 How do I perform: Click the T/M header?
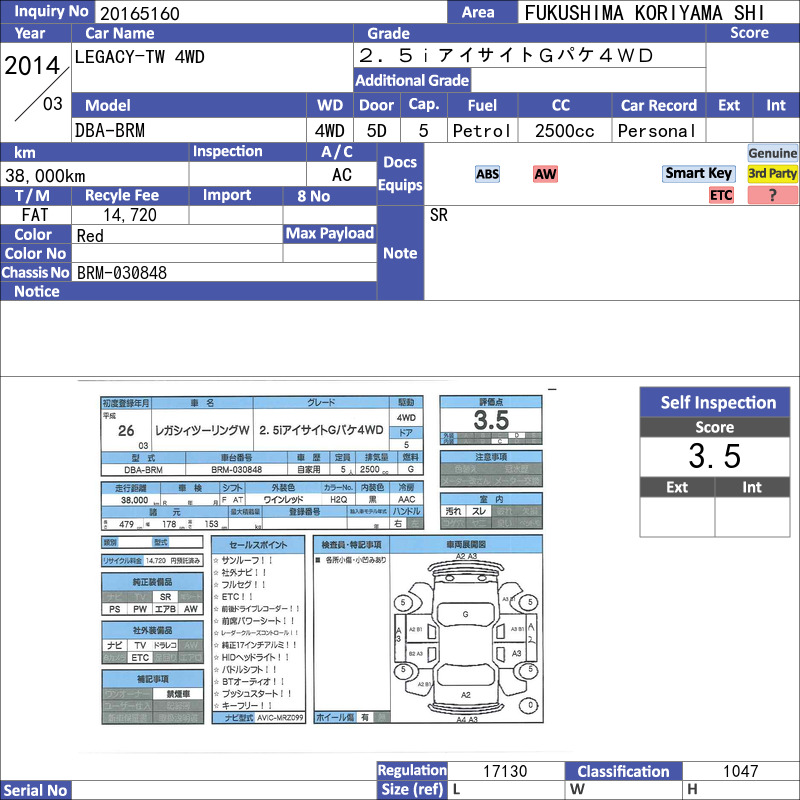coord(35,195)
